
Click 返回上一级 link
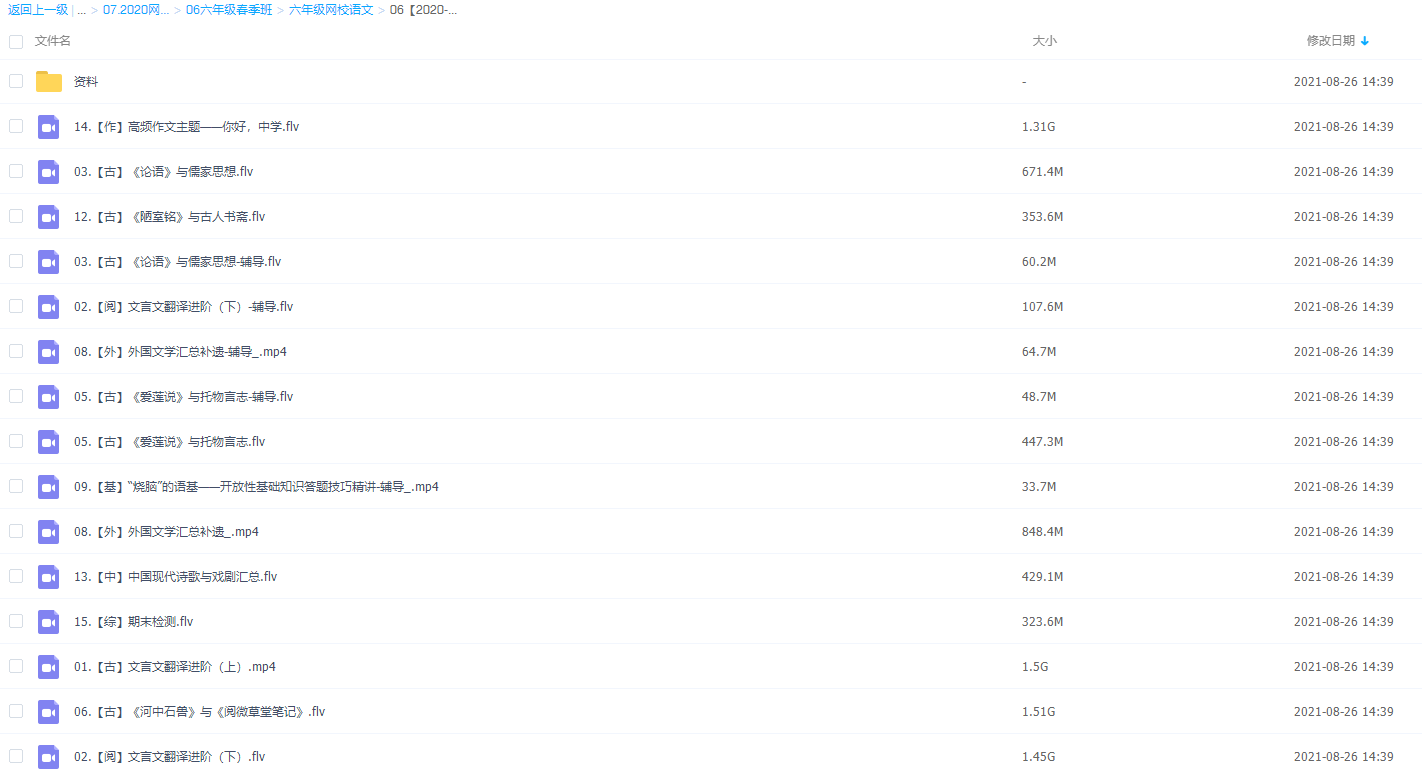coord(38,10)
